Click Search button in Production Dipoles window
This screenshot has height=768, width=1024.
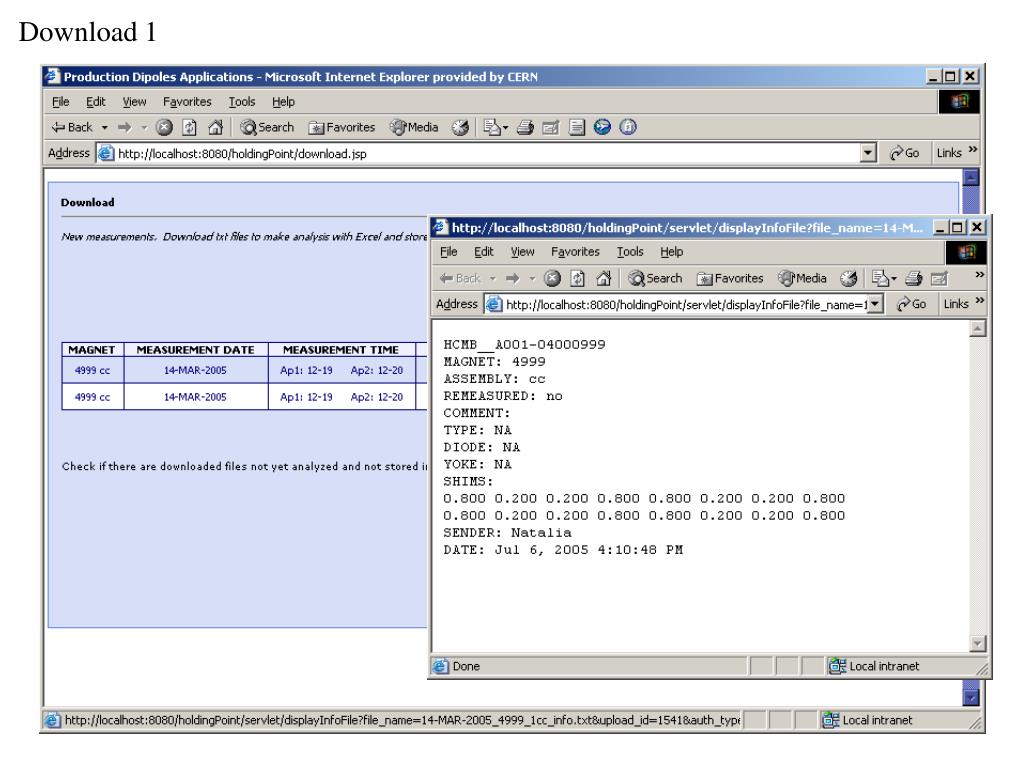coord(267,127)
